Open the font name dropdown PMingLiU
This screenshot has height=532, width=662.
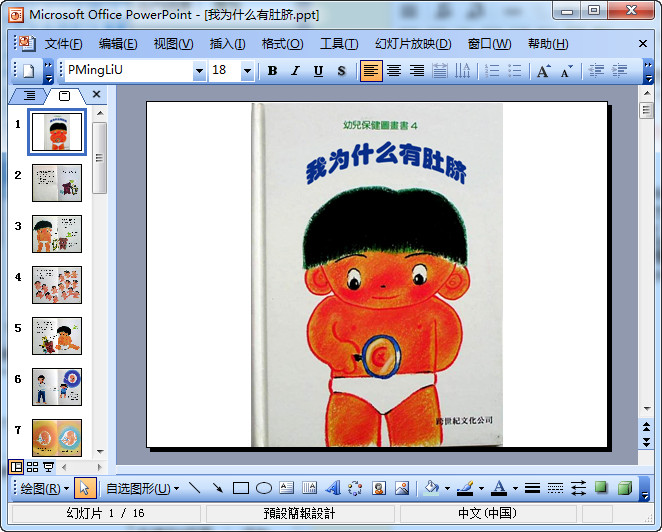pyautogui.click(x=199, y=71)
